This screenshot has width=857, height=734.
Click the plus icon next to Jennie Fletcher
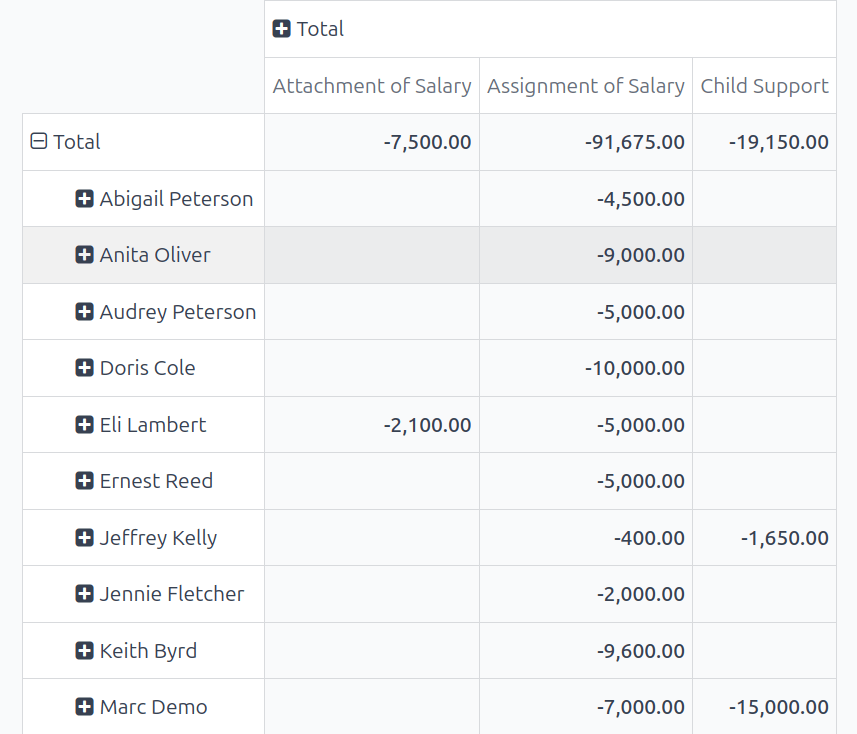(84, 593)
